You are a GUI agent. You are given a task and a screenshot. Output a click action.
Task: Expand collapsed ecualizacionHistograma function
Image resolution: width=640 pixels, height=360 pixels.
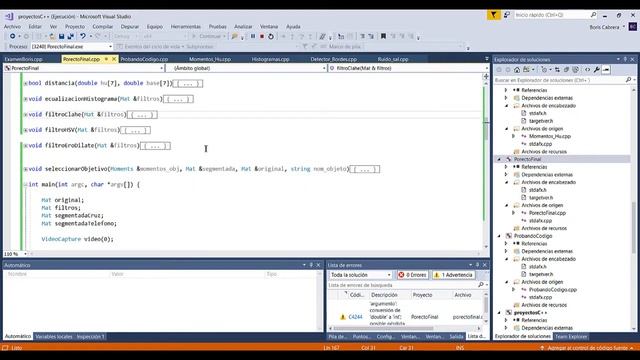point(25,99)
